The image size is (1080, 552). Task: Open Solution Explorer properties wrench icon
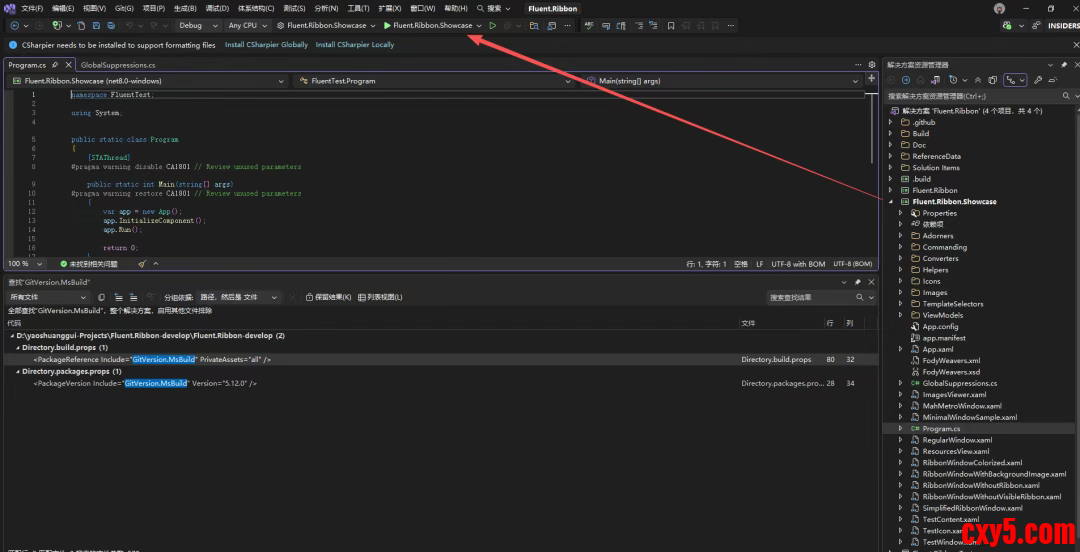[1039, 80]
